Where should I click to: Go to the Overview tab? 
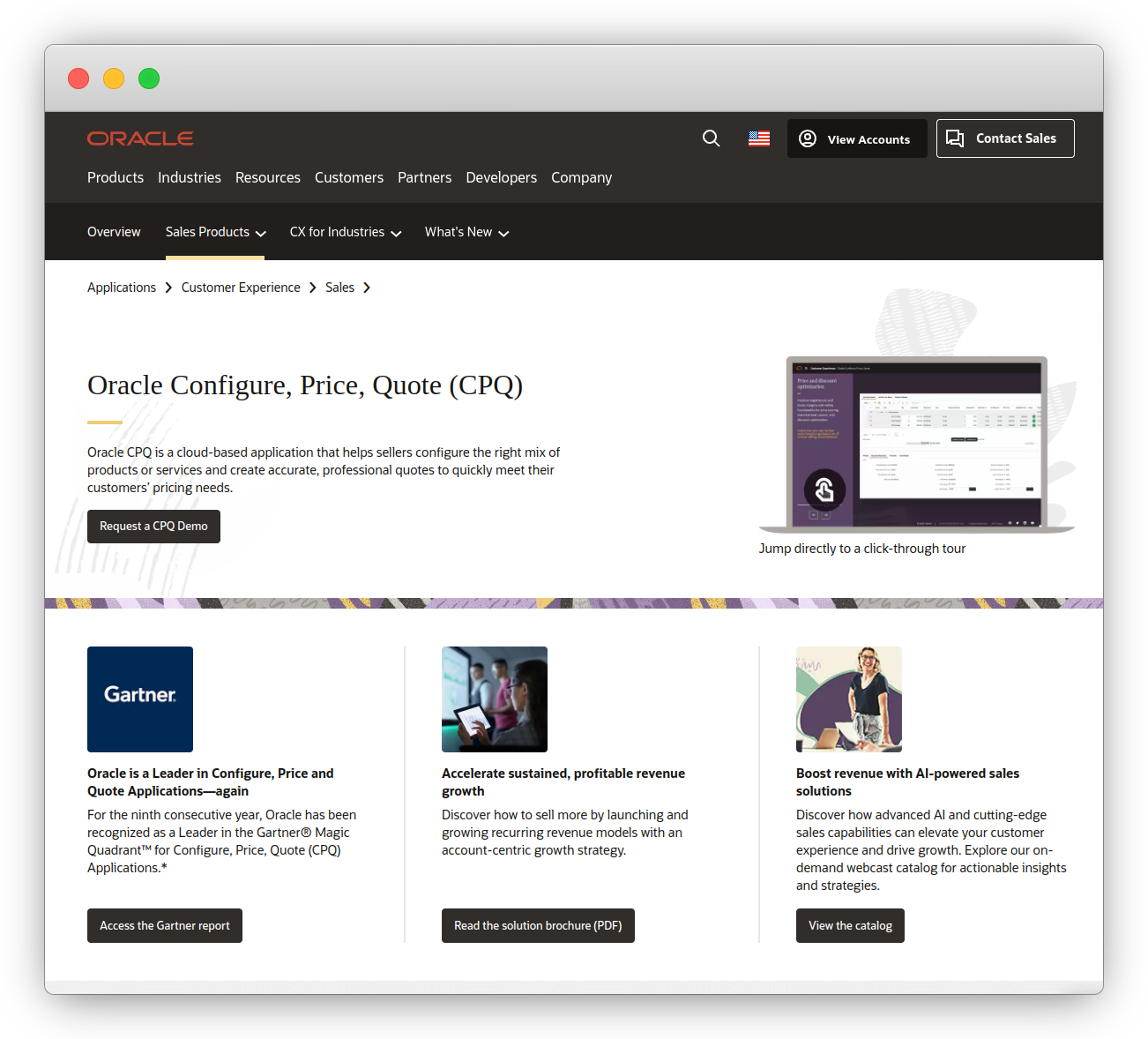click(114, 232)
